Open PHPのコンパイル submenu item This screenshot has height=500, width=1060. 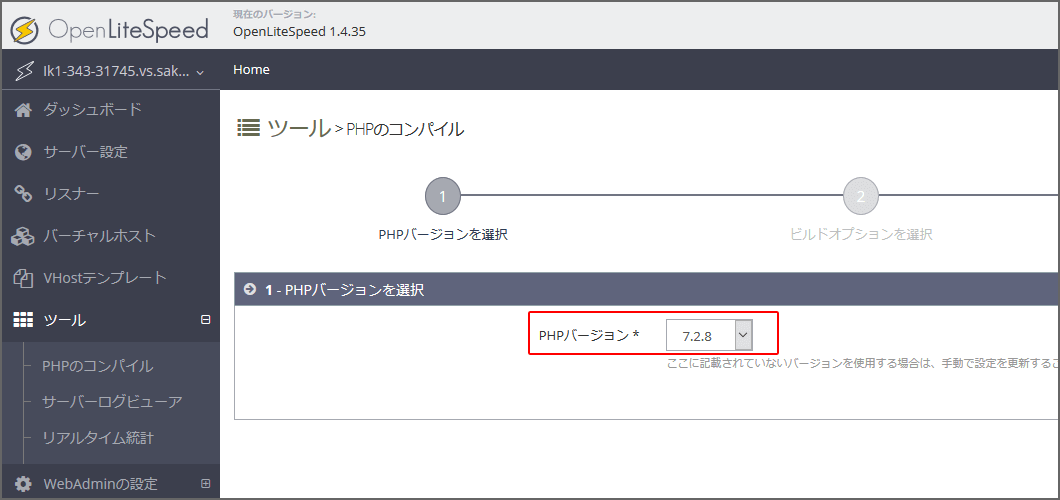click(98, 366)
